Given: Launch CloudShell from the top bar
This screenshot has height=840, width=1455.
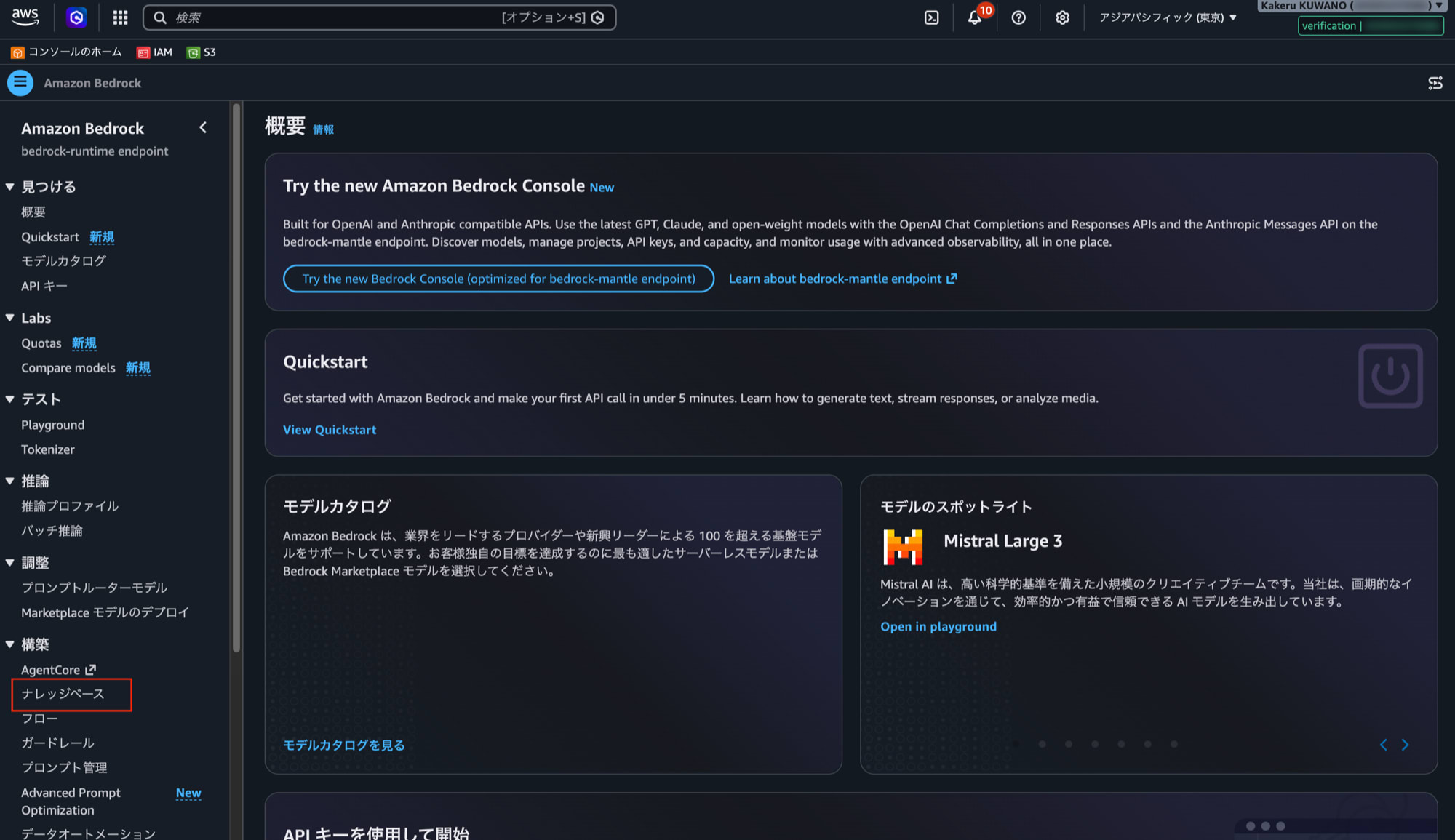Looking at the screenshot, I should point(931,17).
